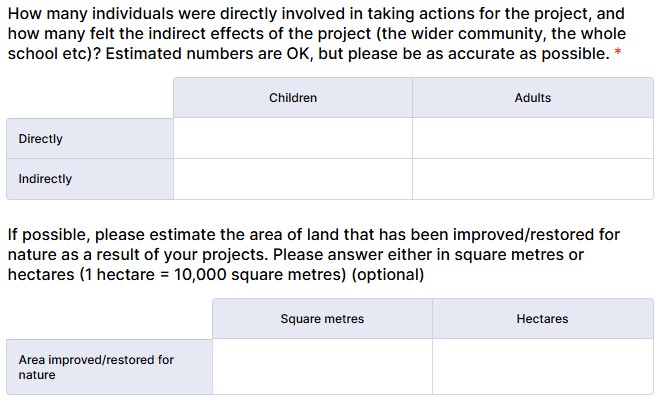The image size is (663, 403).
Task: Click the Directly row Adults input field
Action: [x=532, y=139]
